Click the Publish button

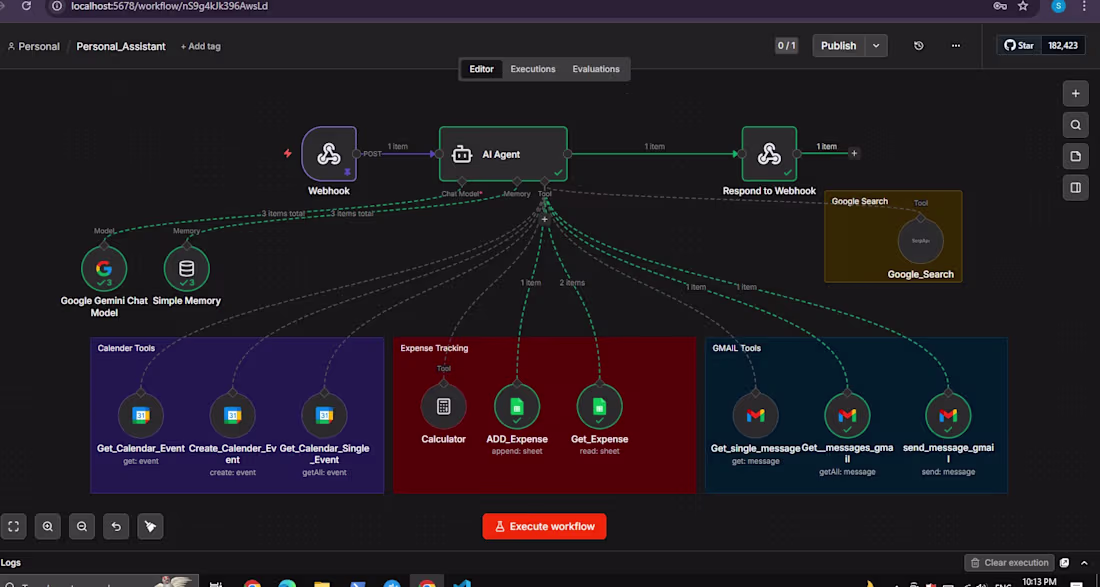pos(839,46)
